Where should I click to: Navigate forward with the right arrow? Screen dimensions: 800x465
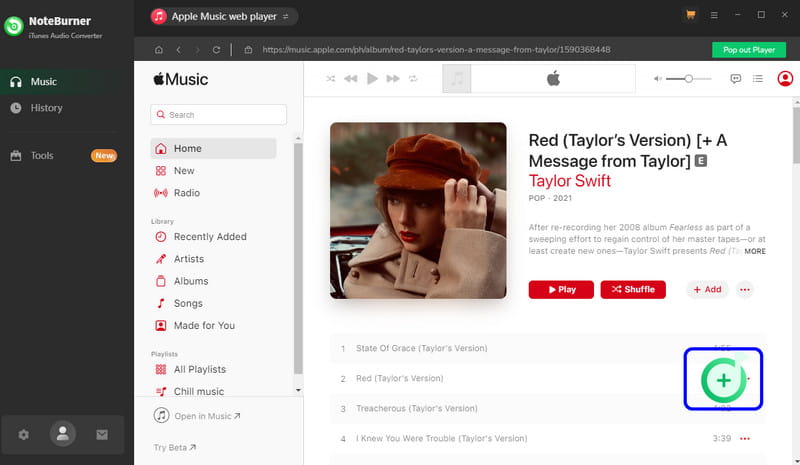[197, 50]
